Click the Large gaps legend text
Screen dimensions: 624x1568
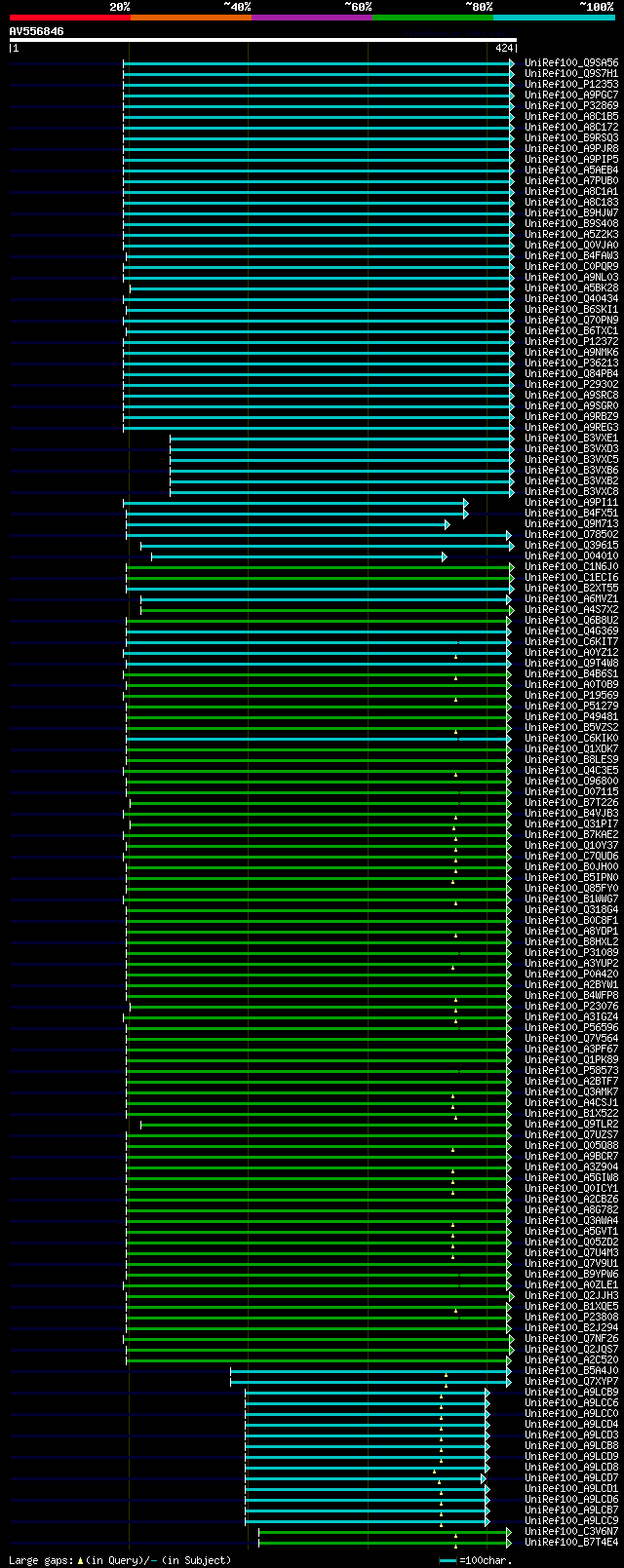point(121,1560)
